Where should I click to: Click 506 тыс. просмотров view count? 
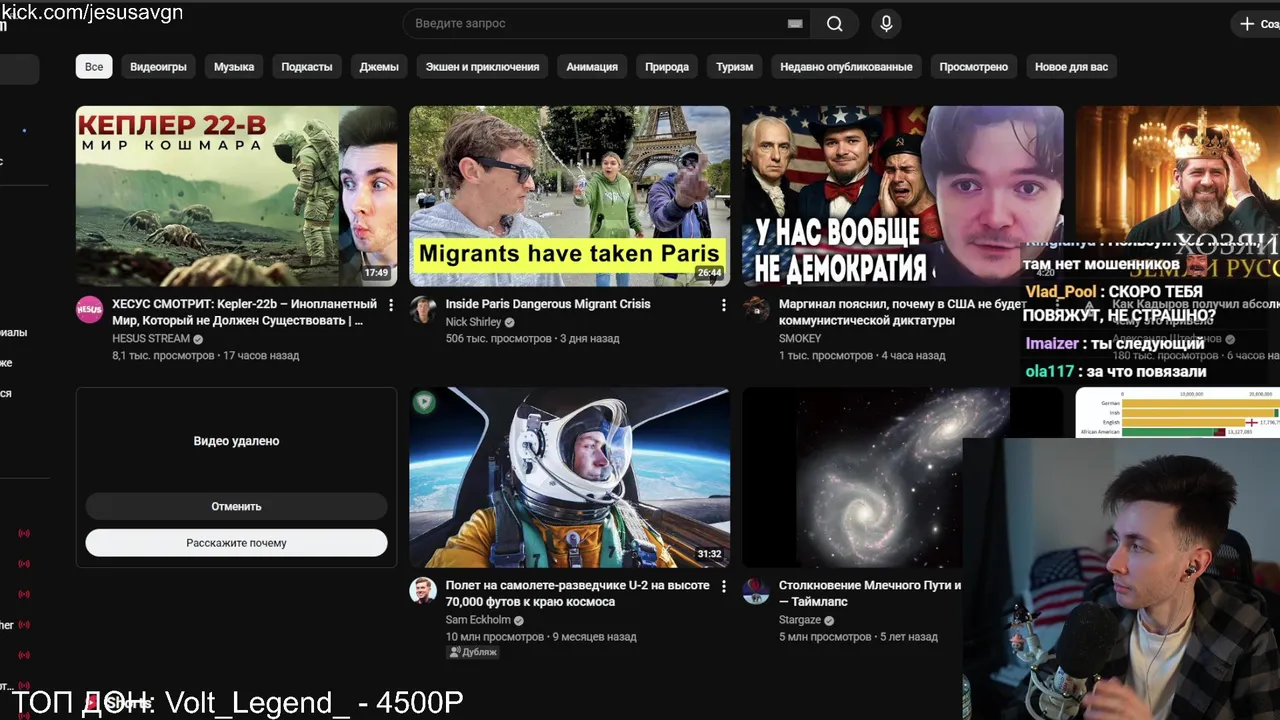[498, 339]
